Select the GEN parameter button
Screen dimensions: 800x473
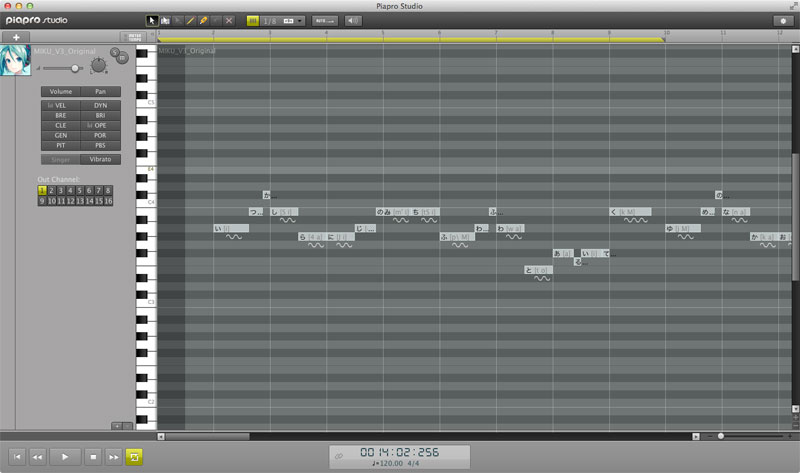click(61, 136)
